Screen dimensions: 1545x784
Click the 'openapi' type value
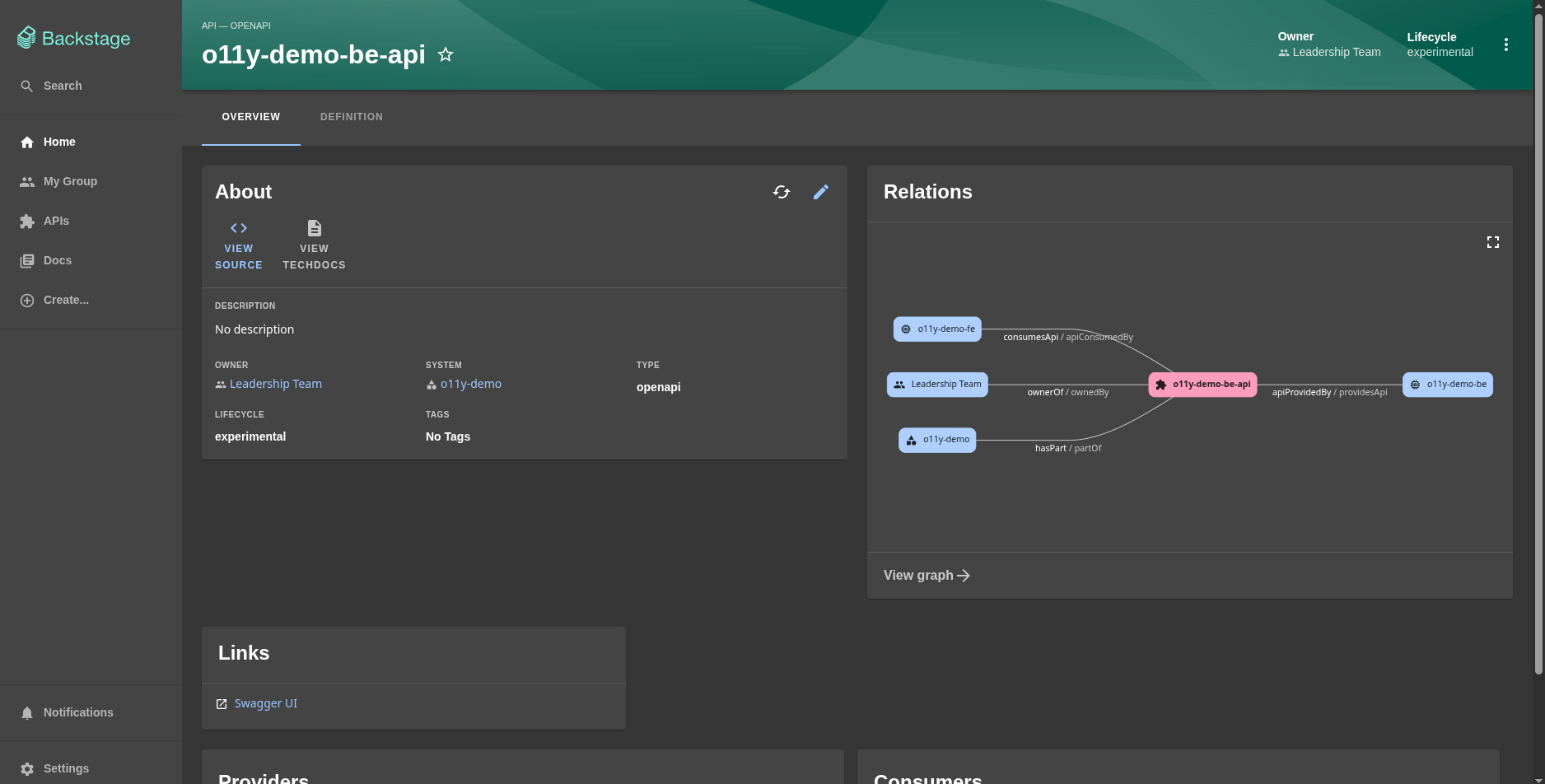click(x=659, y=387)
